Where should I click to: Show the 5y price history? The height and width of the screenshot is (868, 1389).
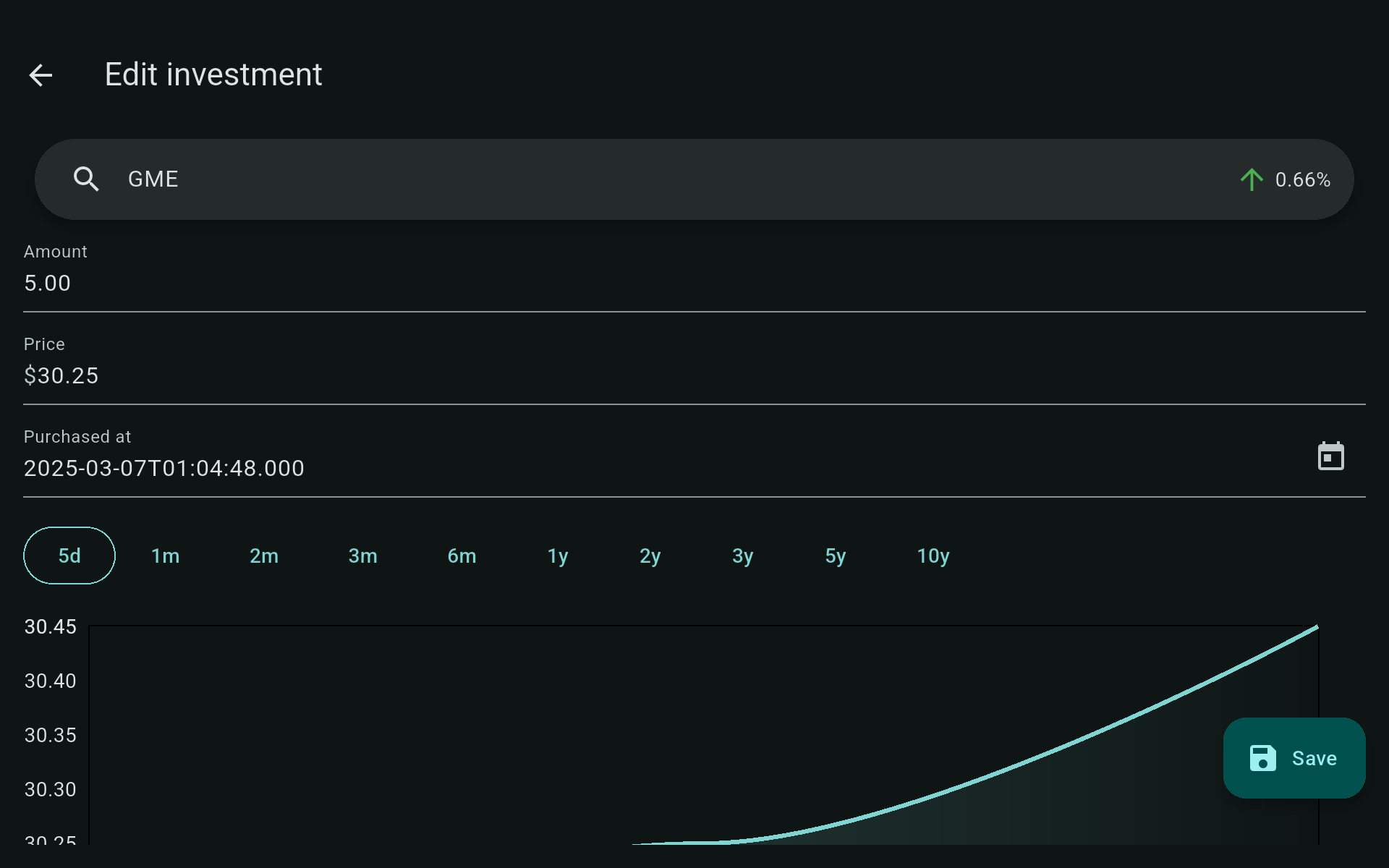point(835,556)
